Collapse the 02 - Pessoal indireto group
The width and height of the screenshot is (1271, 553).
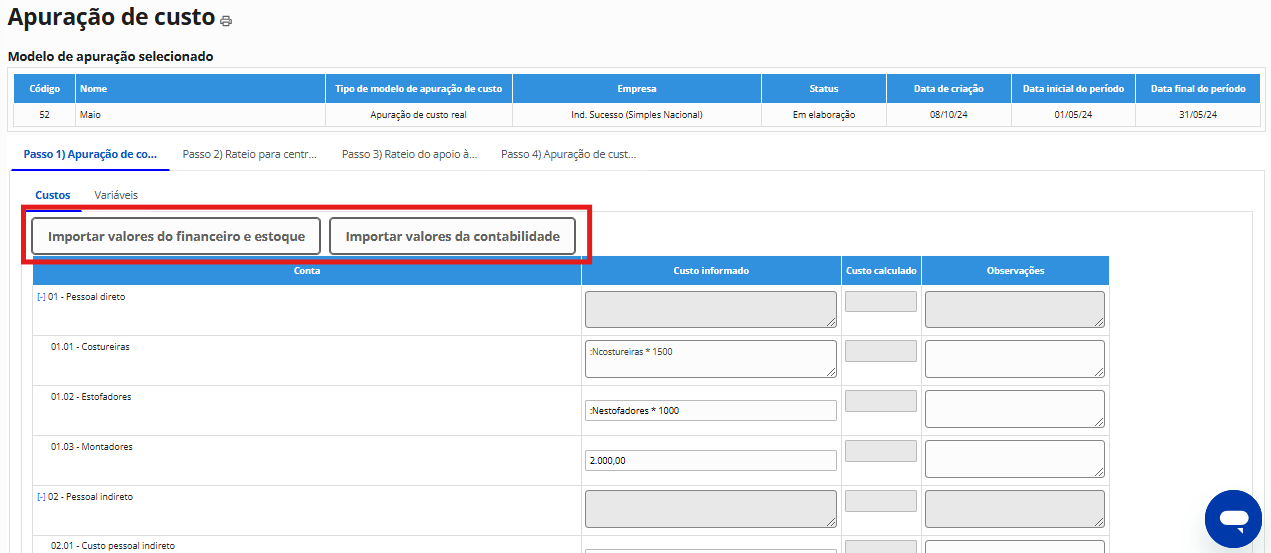pyautogui.click(x=41, y=497)
